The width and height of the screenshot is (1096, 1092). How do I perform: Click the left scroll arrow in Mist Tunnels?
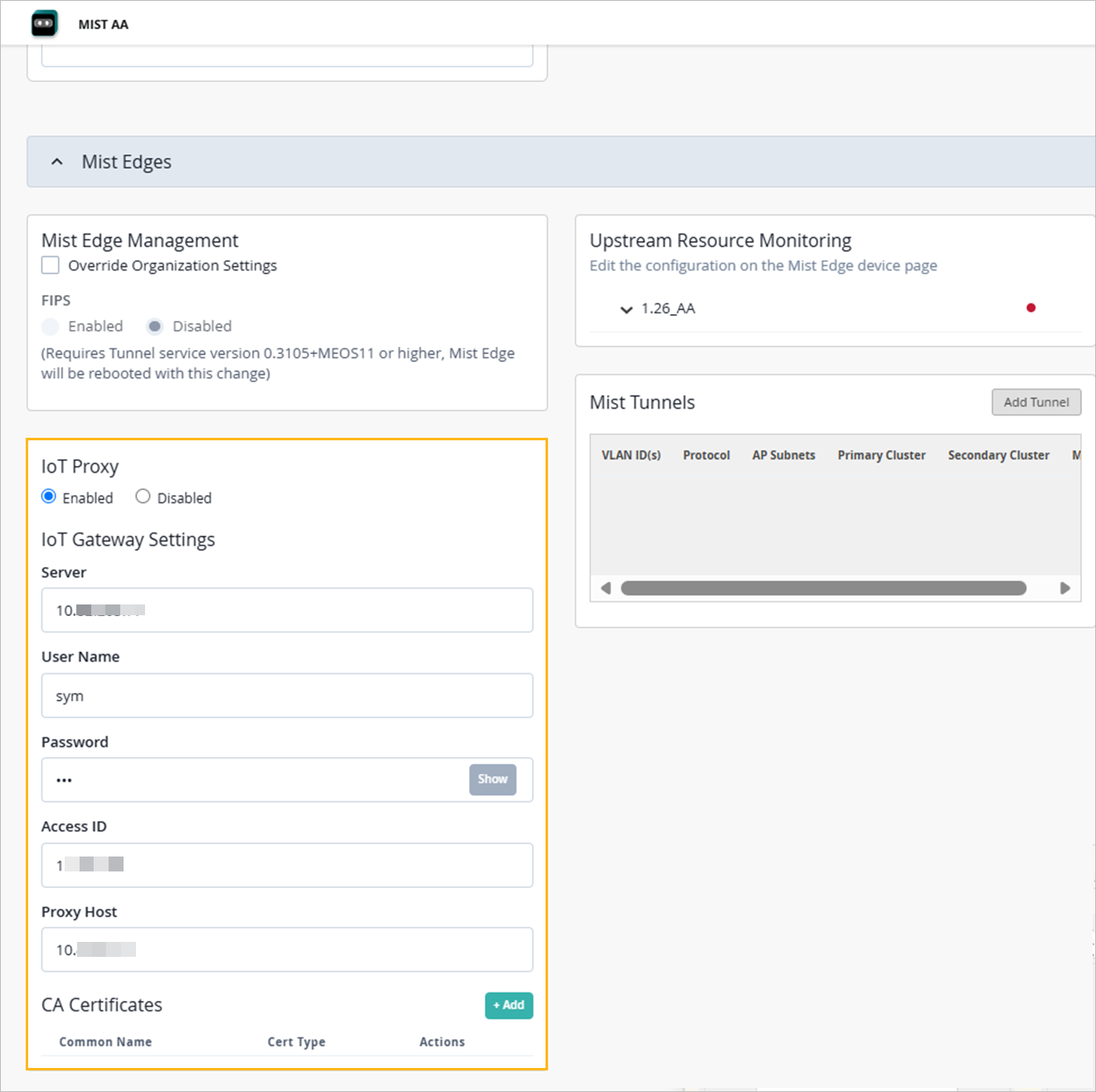tap(606, 588)
